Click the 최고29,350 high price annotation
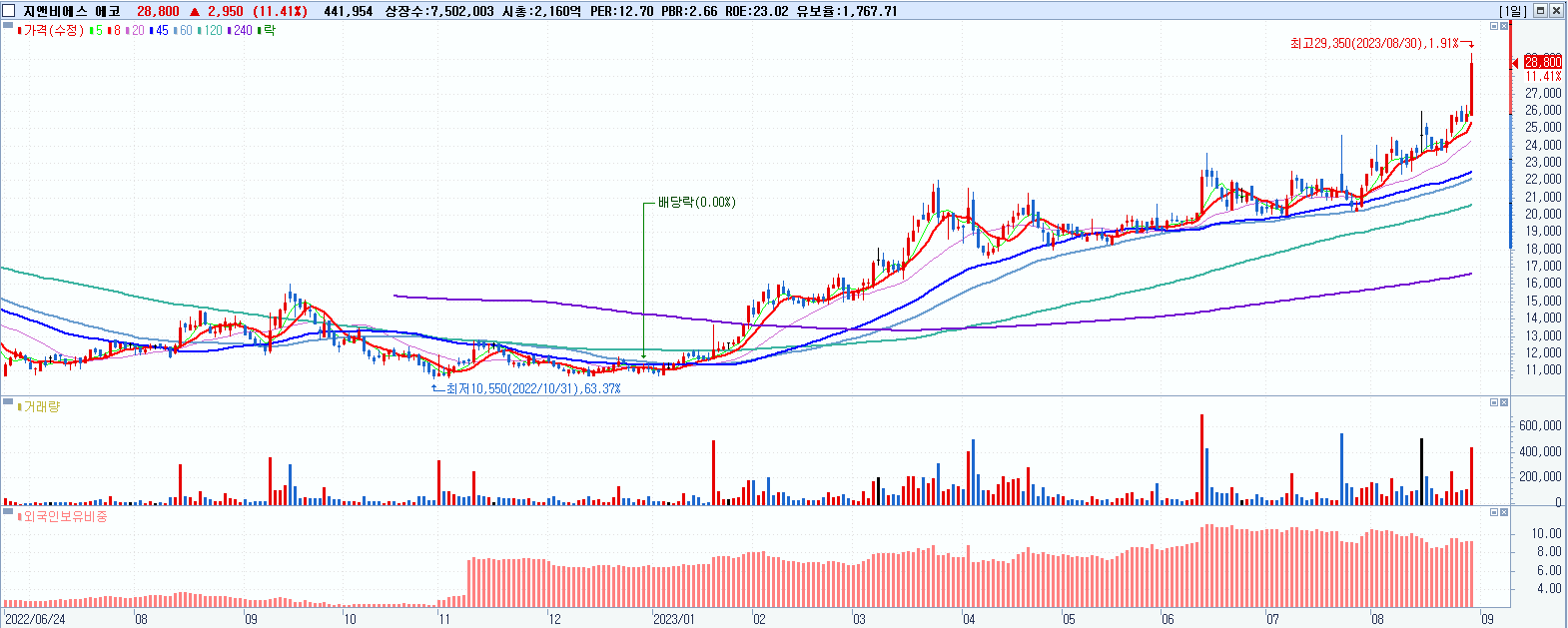This screenshot has height=628, width=1568. click(x=1374, y=44)
